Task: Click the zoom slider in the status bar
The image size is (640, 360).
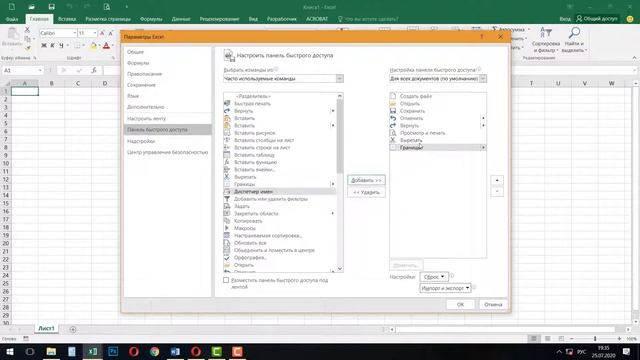Action: tap(595, 339)
